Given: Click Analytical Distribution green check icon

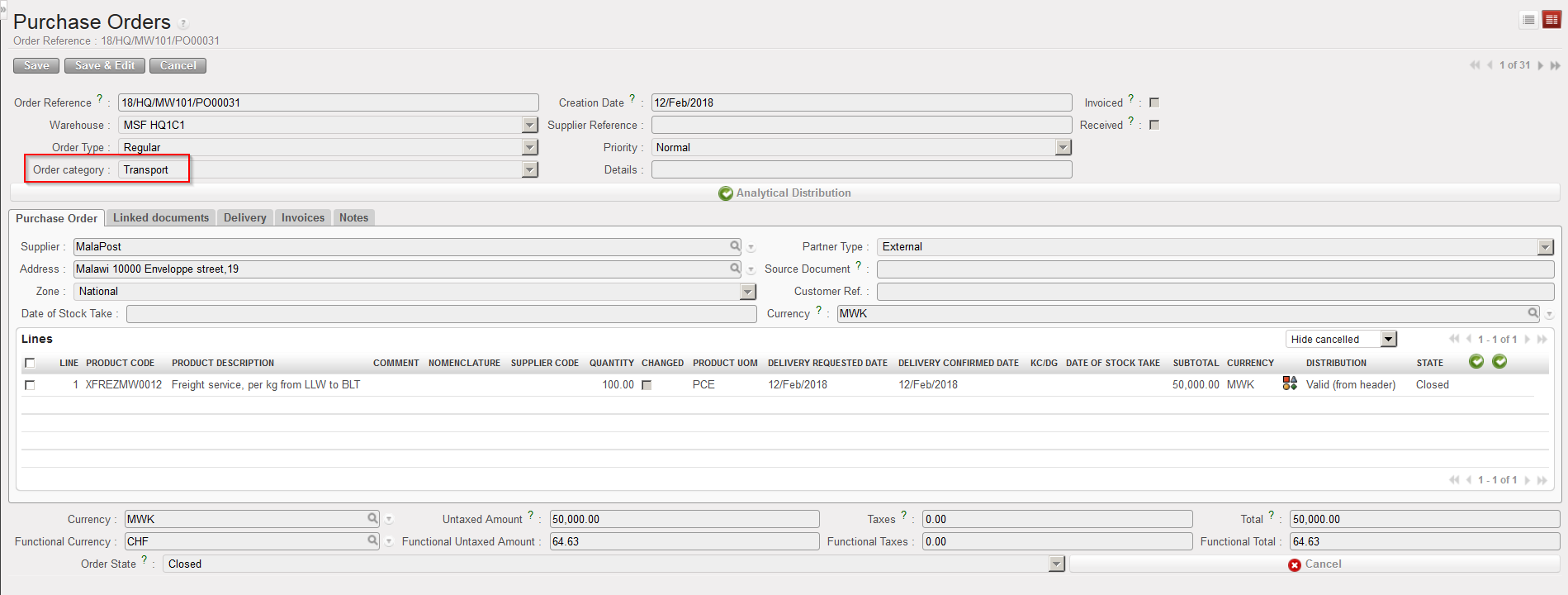Looking at the screenshot, I should [726, 193].
